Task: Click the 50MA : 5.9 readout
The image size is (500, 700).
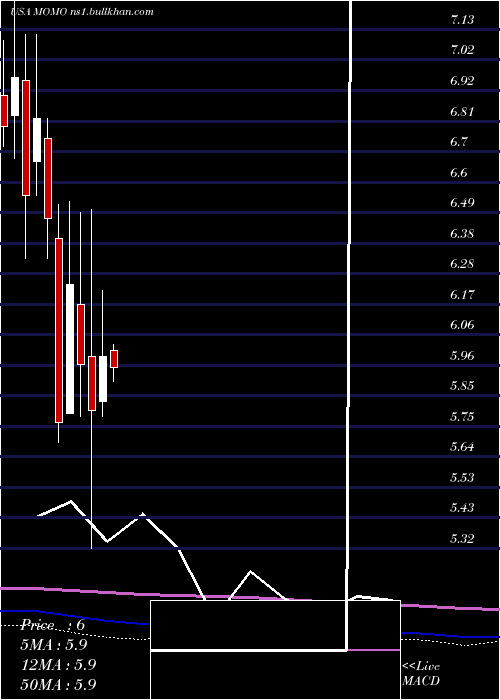Action: click(58, 685)
